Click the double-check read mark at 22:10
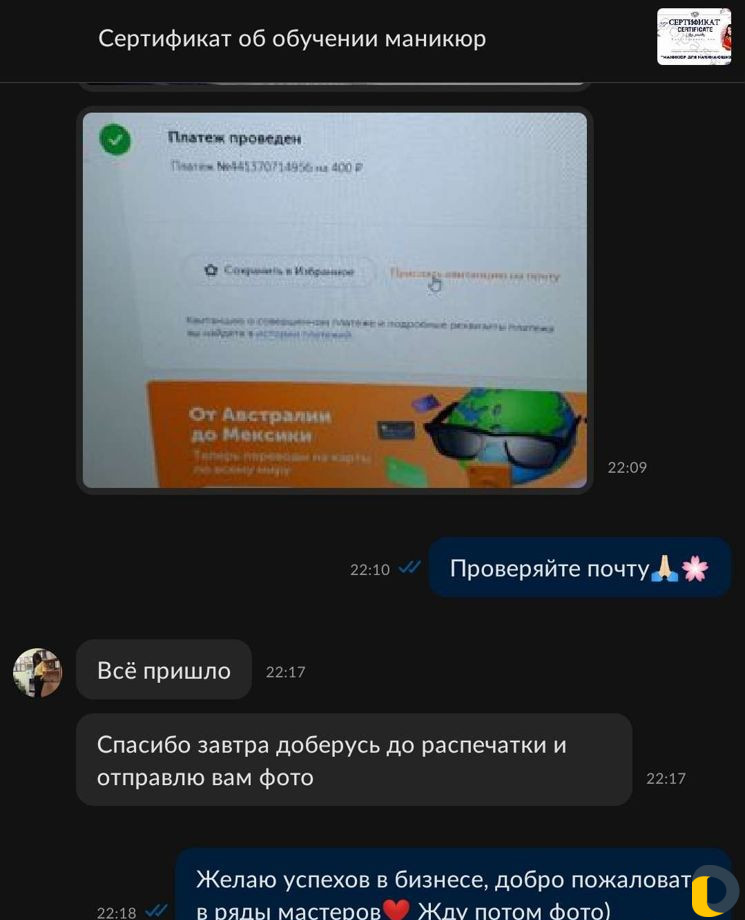The image size is (745, 920). point(409,567)
